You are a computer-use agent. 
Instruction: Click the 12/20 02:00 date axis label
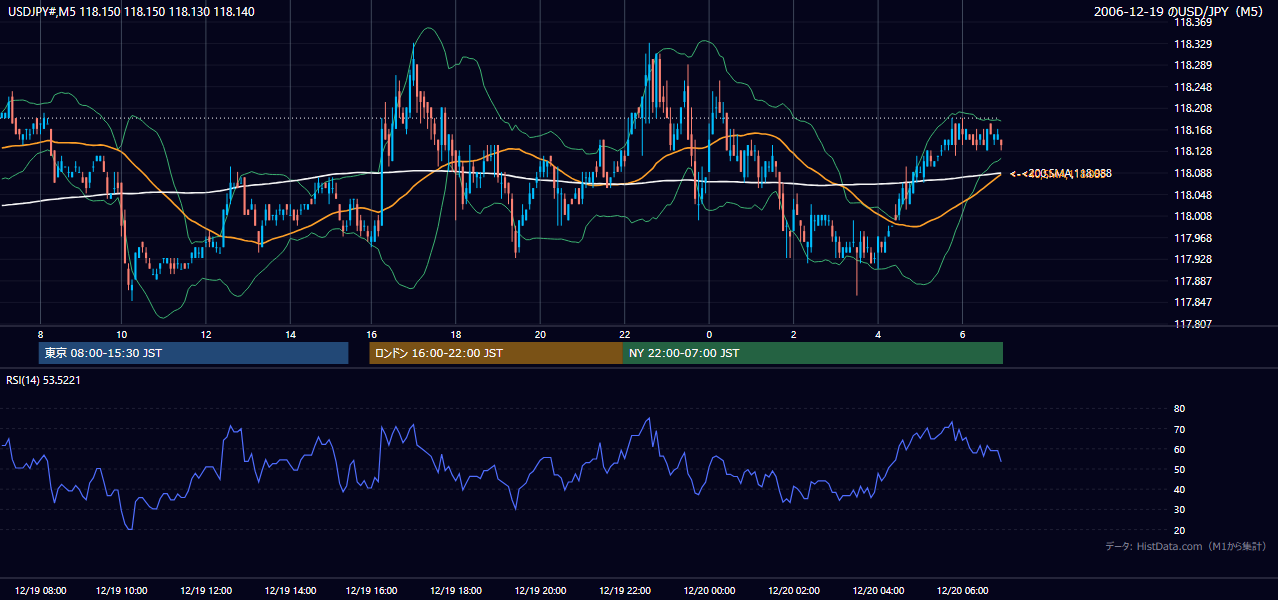point(793,591)
